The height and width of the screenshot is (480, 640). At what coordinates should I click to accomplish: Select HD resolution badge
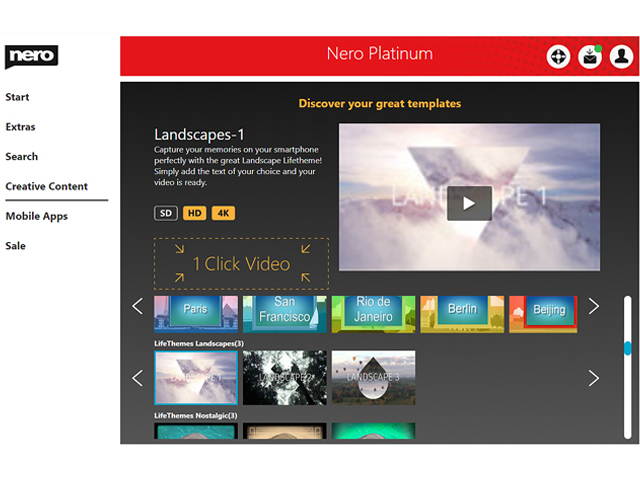[x=194, y=213]
